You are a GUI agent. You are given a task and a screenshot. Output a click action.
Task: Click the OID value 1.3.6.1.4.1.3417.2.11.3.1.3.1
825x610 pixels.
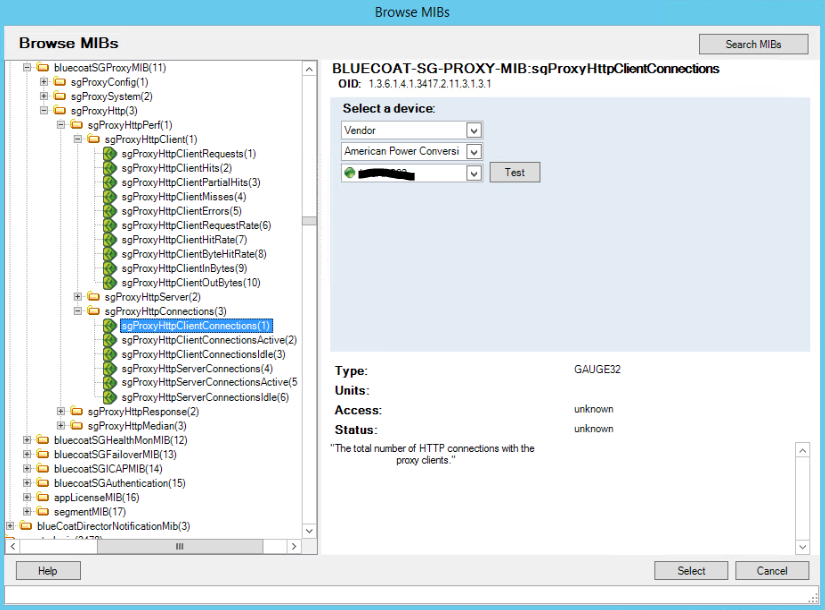430,84
